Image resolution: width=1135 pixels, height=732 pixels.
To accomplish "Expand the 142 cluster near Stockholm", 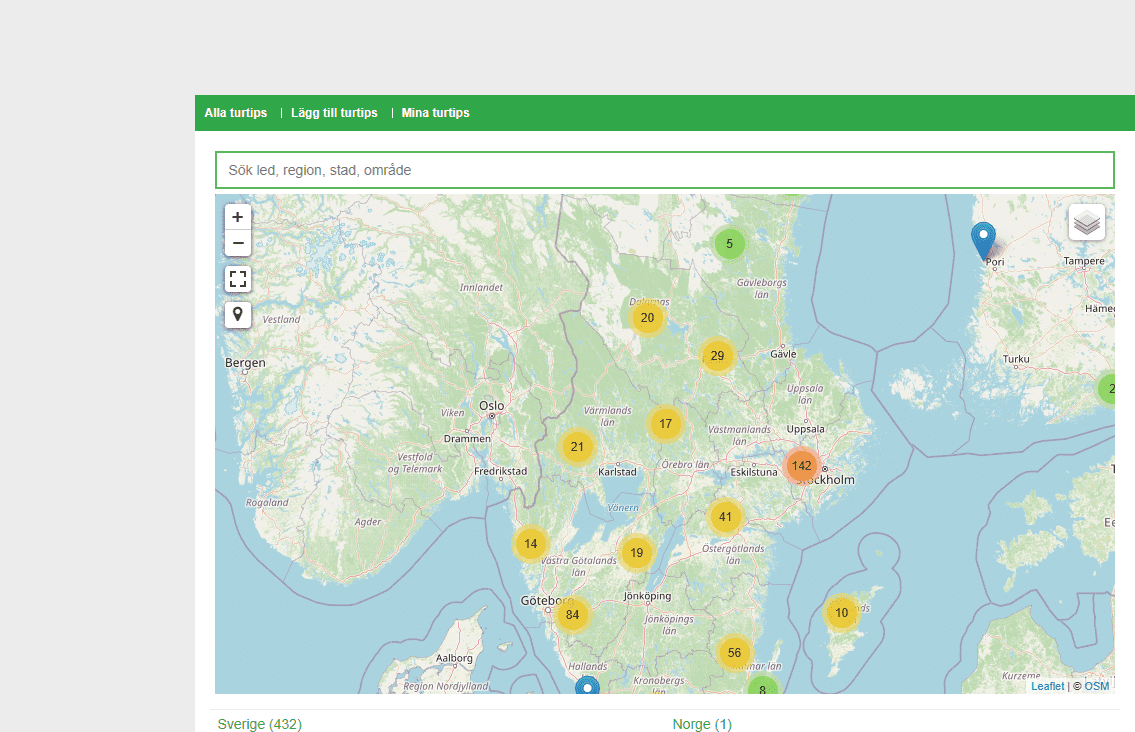I will [x=801, y=466].
